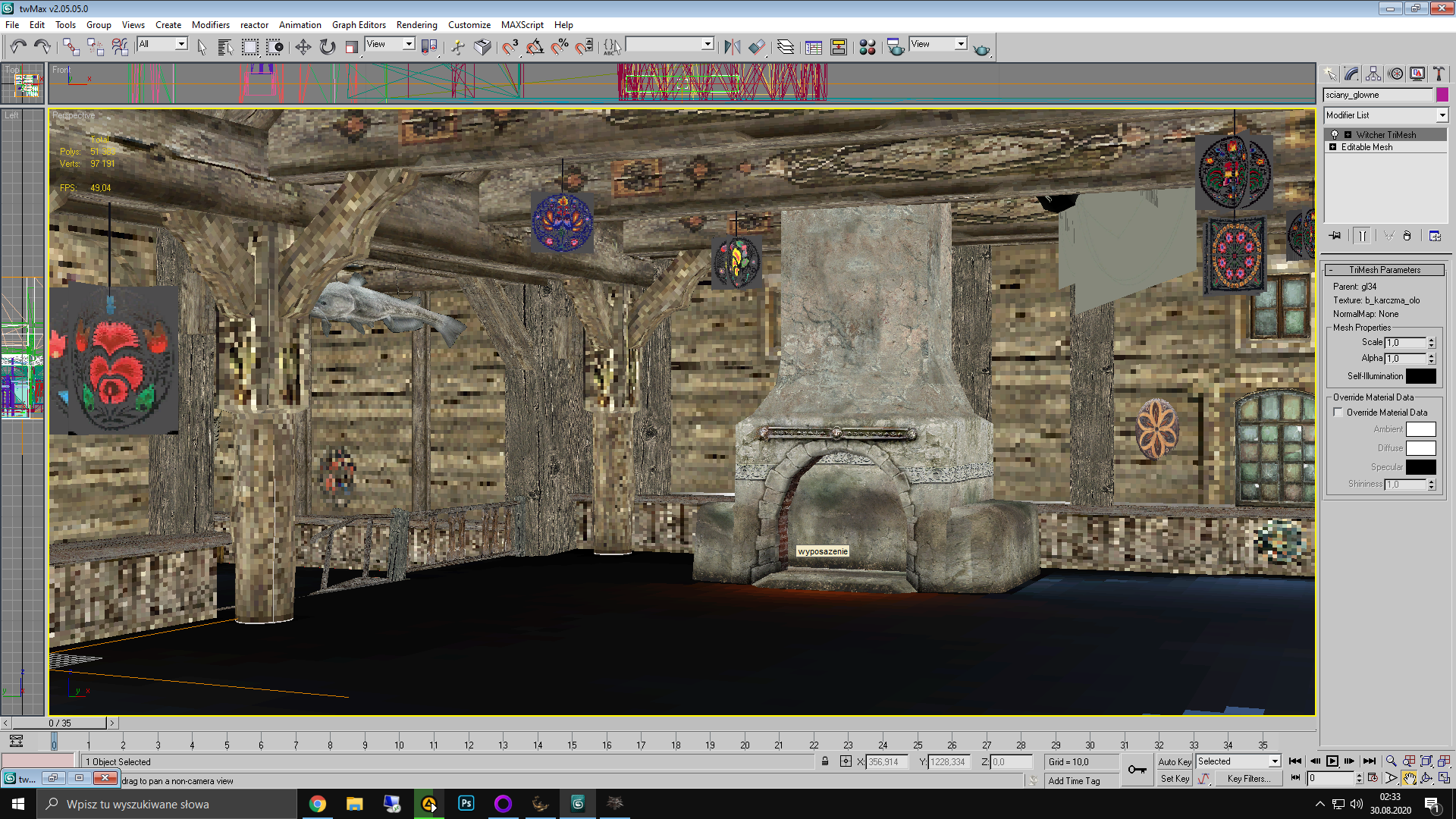Open Photoshop from the Windows taskbar
The height and width of the screenshot is (819, 1456).
(466, 804)
